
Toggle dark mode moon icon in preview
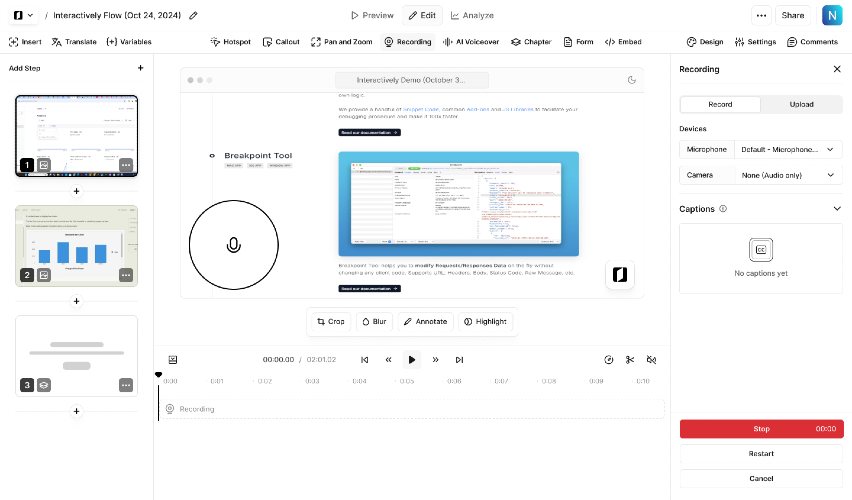click(x=631, y=80)
